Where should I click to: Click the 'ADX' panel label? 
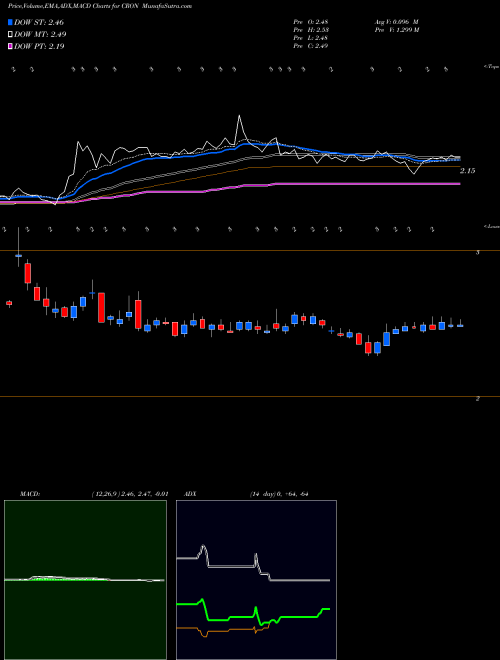190,494
